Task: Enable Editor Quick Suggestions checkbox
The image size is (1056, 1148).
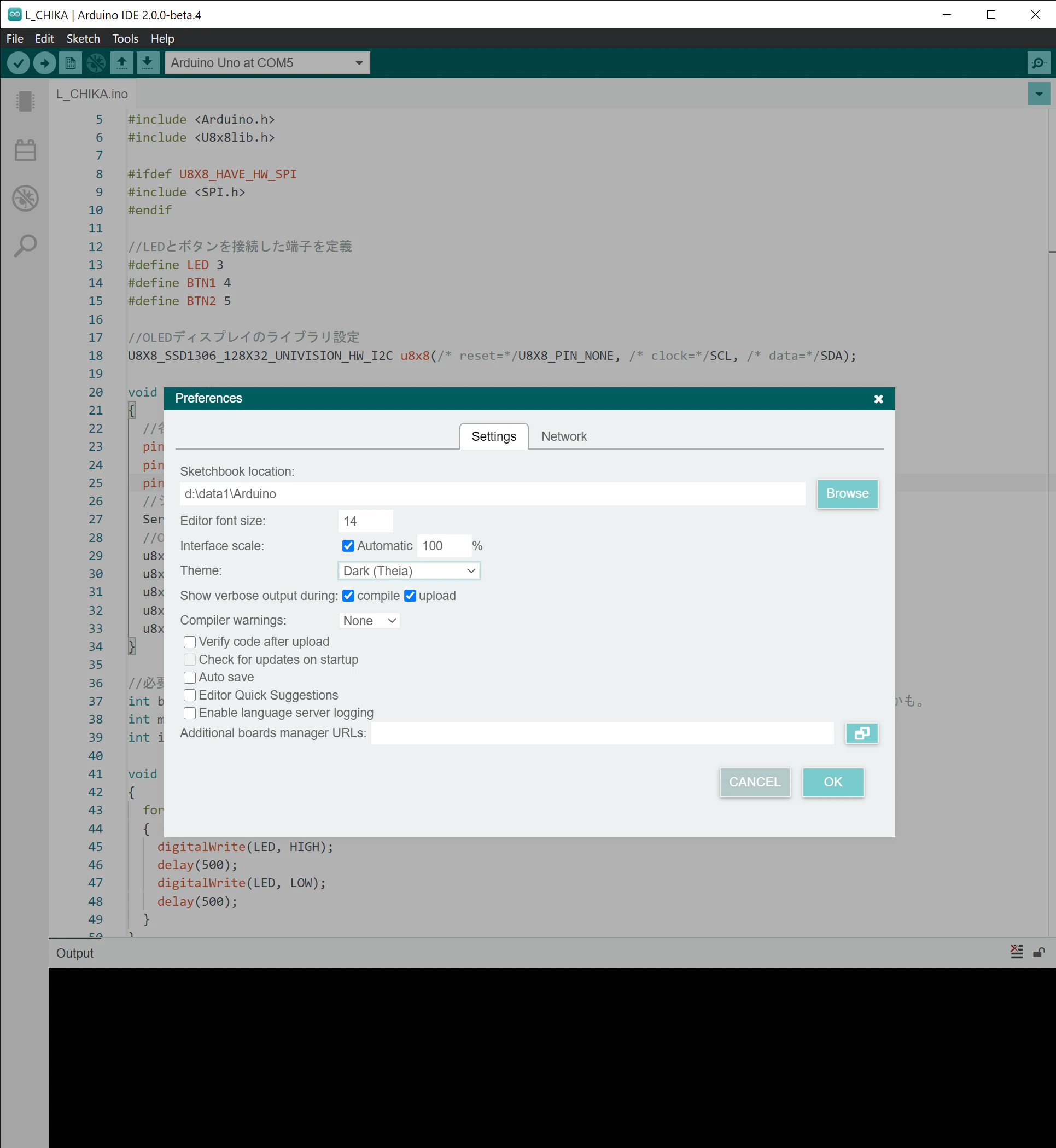Action: pos(190,695)
